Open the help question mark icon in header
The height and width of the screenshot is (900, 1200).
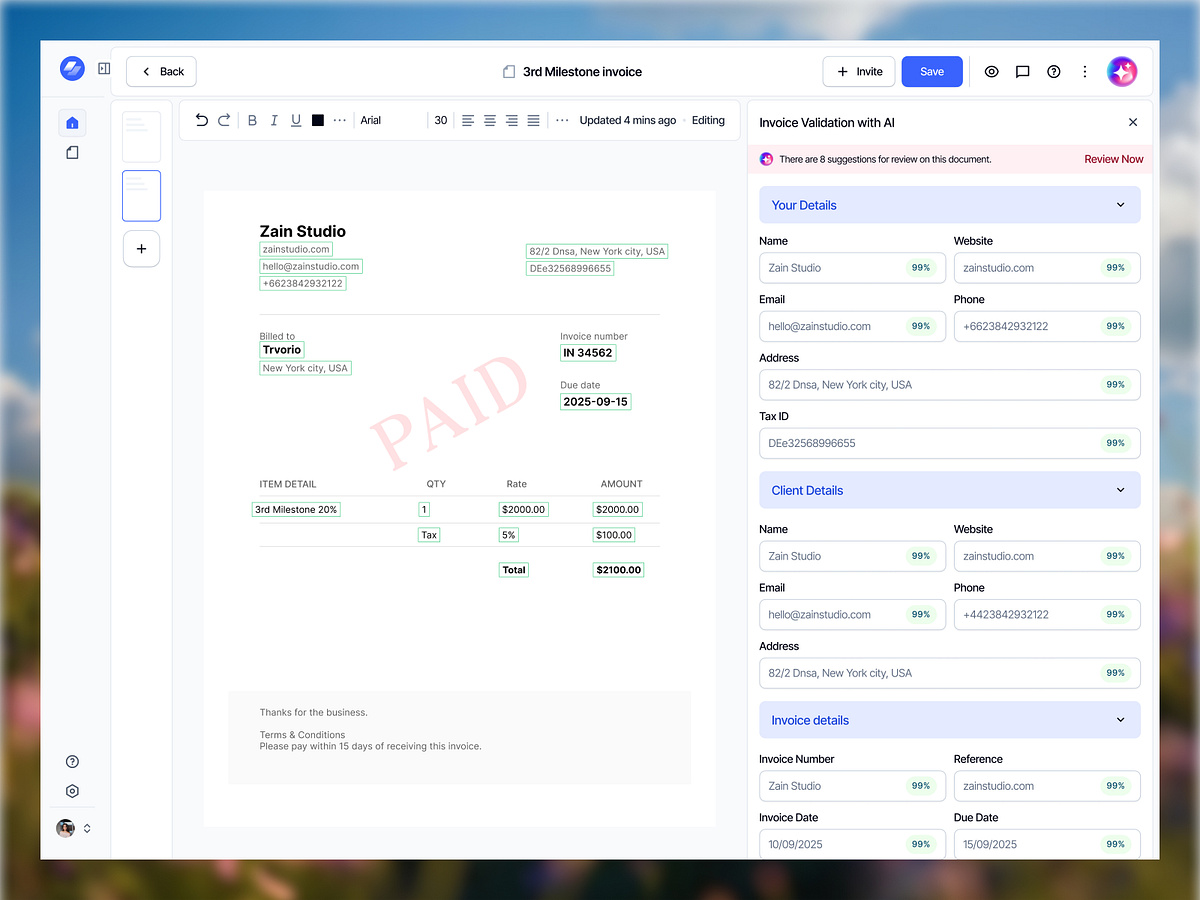pyautogui.click(x=1053, y=72)
